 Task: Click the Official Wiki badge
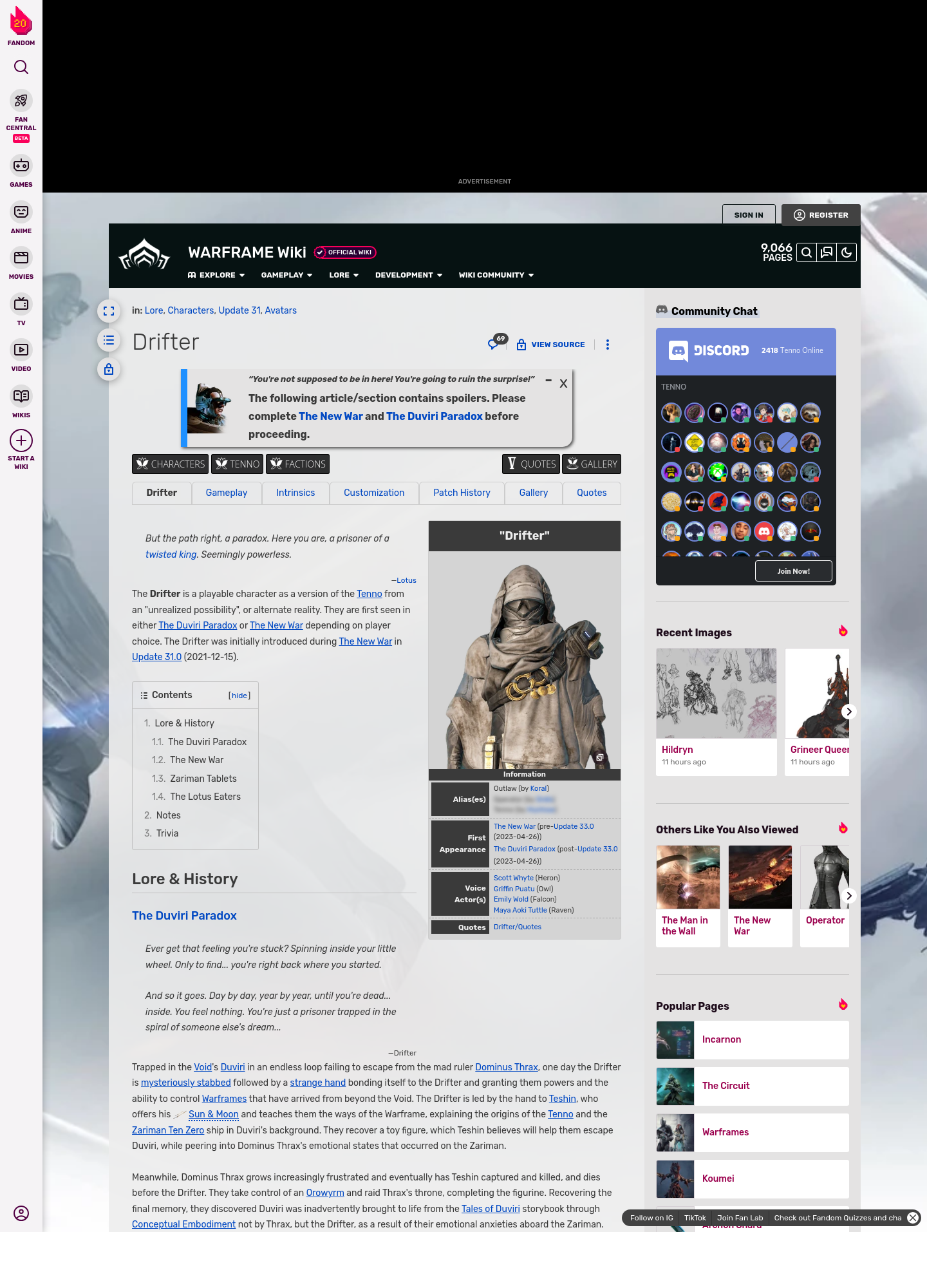point(345,252)
